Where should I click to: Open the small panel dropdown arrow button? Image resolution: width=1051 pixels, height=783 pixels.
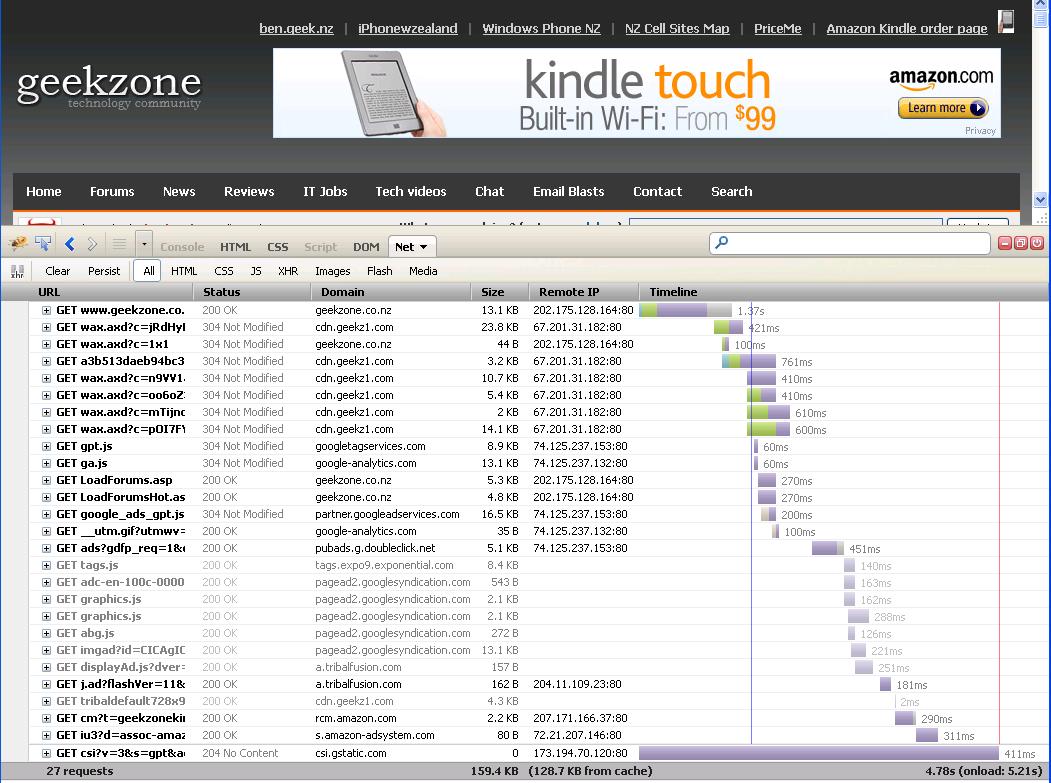pos(144,244)
